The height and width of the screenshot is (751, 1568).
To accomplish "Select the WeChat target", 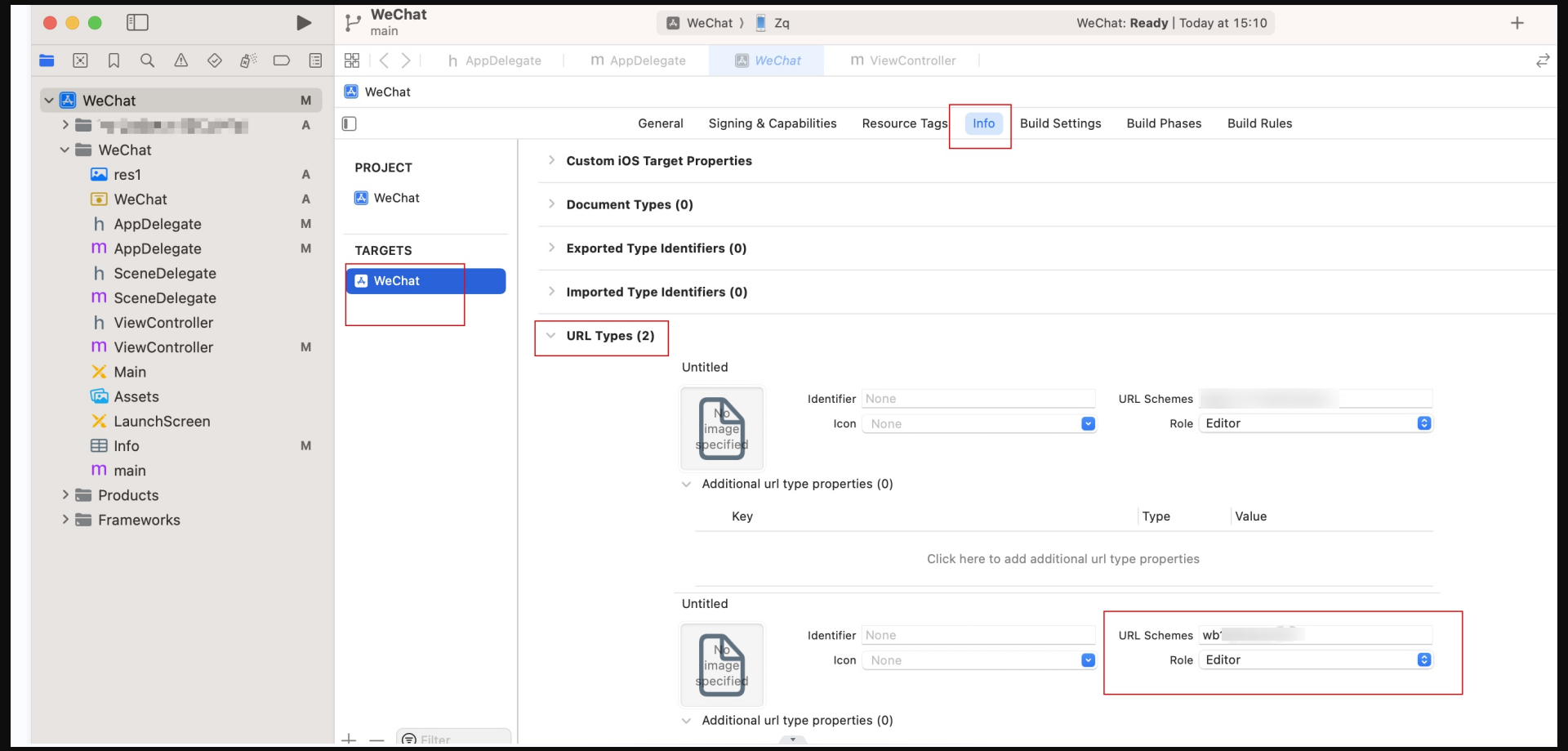I will (x=425, y=281).
